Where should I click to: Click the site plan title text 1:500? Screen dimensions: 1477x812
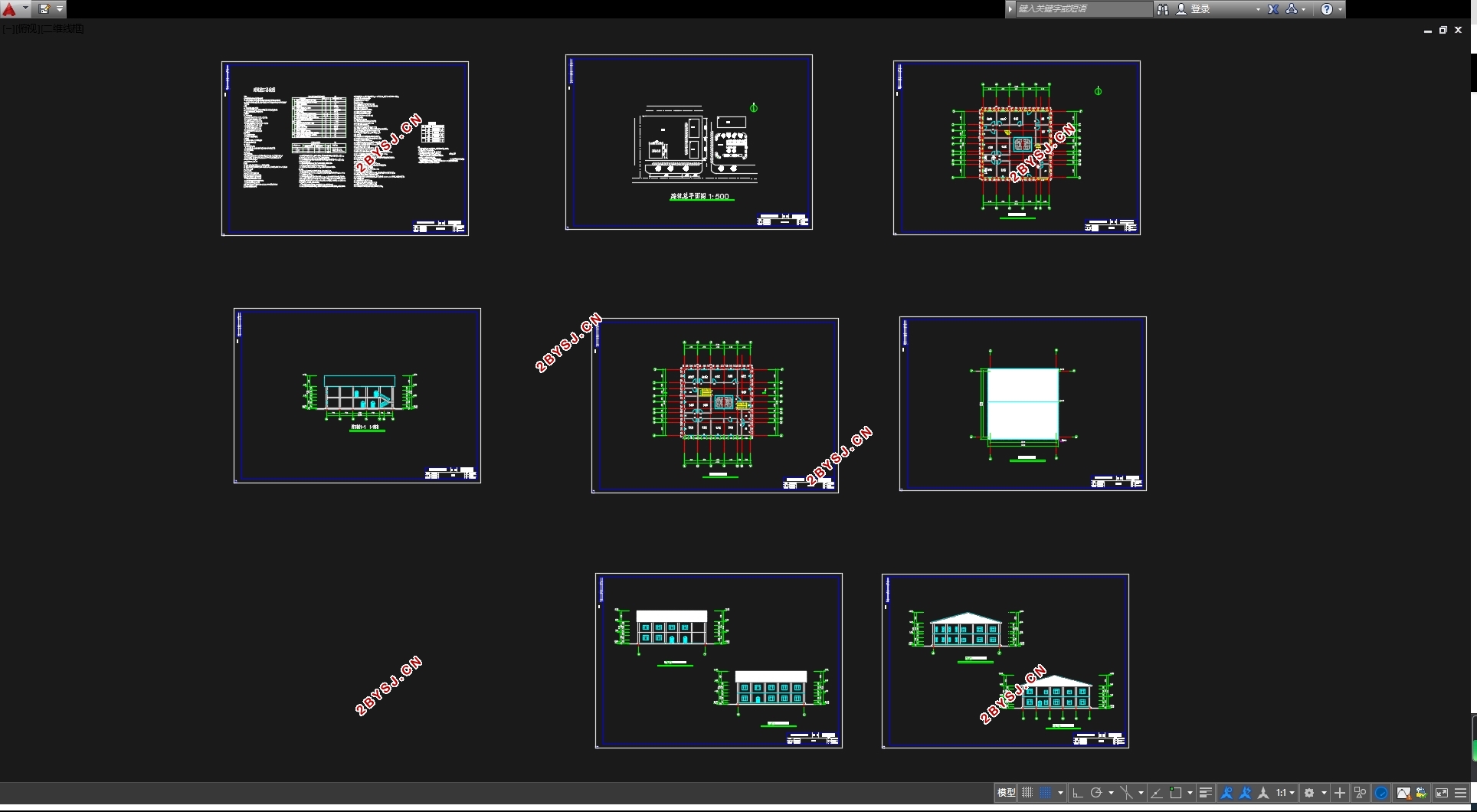point(700,197)
